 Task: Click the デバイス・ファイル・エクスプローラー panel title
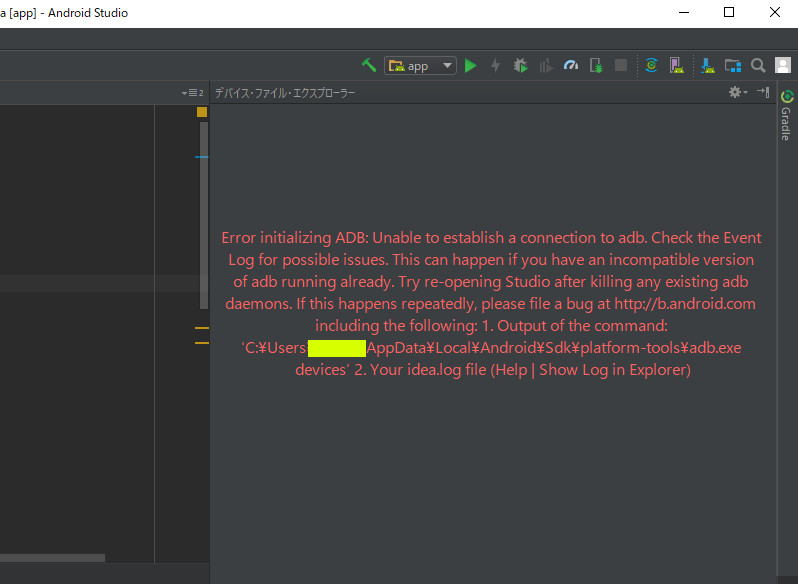tap(285, 93)
